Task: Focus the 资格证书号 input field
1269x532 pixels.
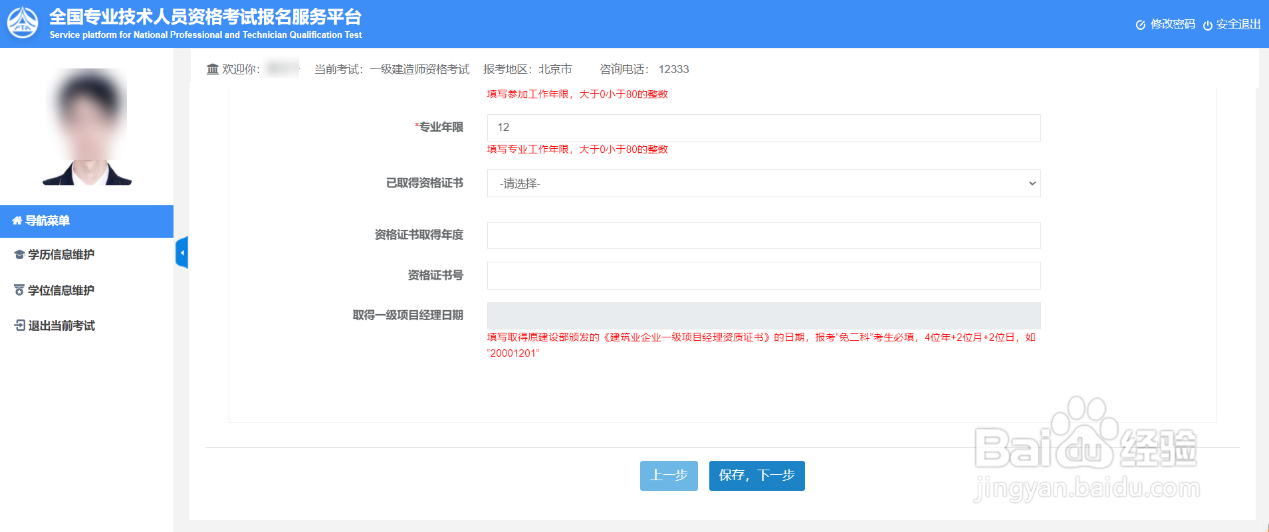Action: point(763,275)
